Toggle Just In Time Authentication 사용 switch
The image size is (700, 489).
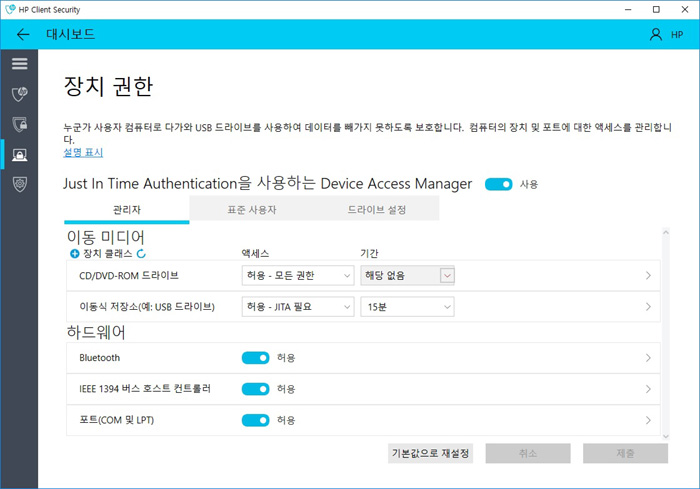(x=498, y=184)
